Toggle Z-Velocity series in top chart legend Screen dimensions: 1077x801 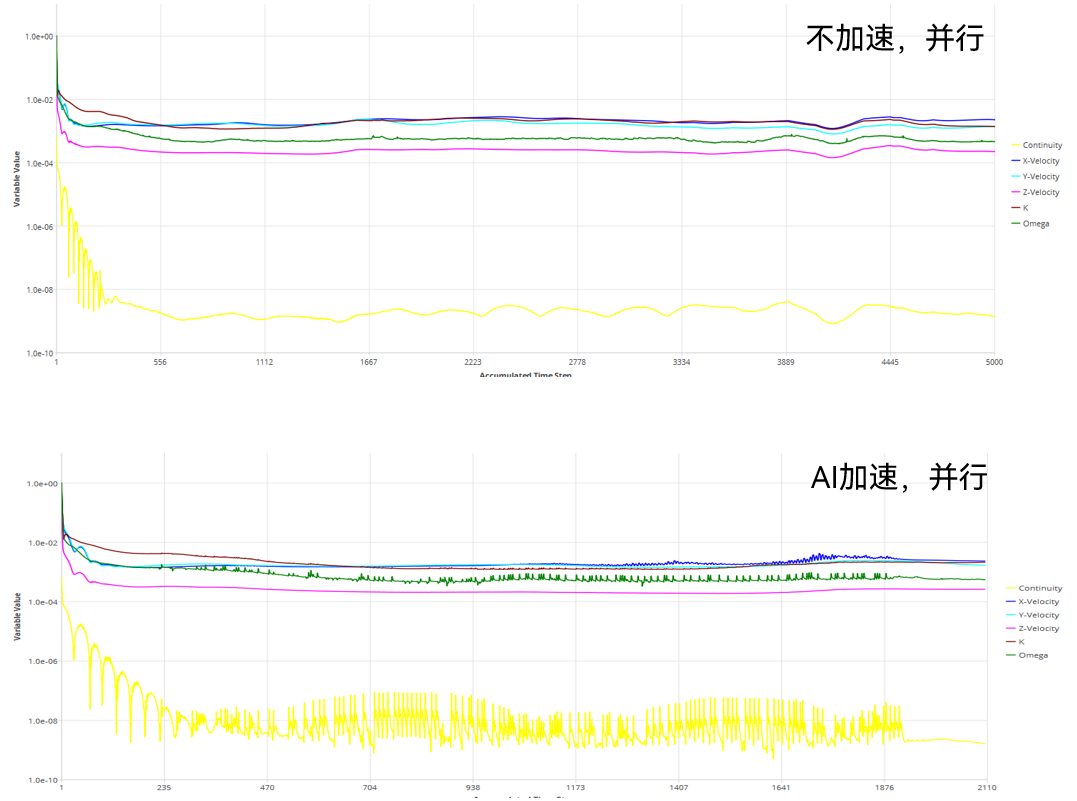1036,192
